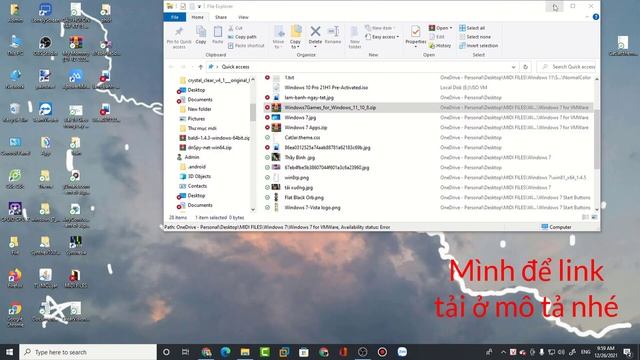Open the New item dropdown
The width and height of the screenshot is (640, 360).
pos(380,28)
